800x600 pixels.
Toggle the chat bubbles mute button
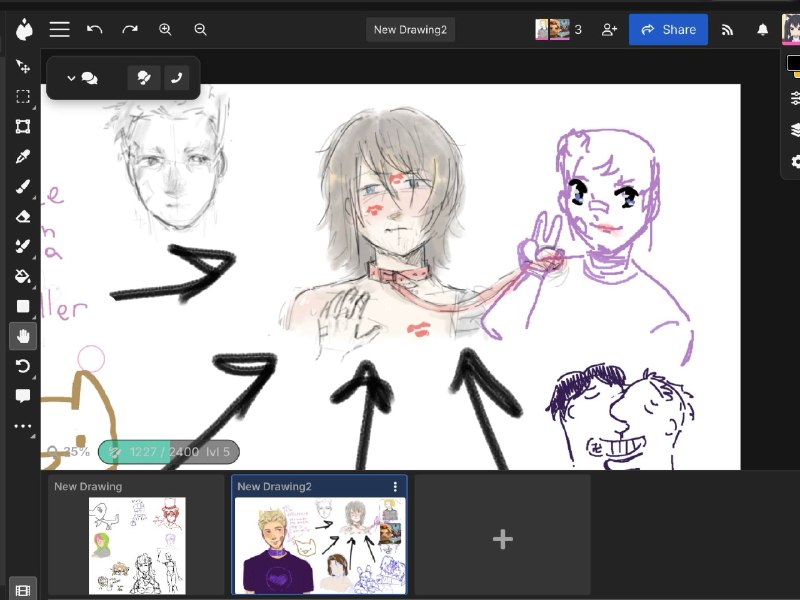pyautogui.click(x=144, y=78)
